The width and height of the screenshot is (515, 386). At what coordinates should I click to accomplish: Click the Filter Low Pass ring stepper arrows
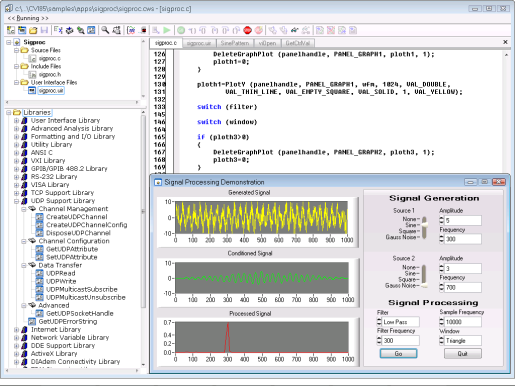tap(379, 322)
